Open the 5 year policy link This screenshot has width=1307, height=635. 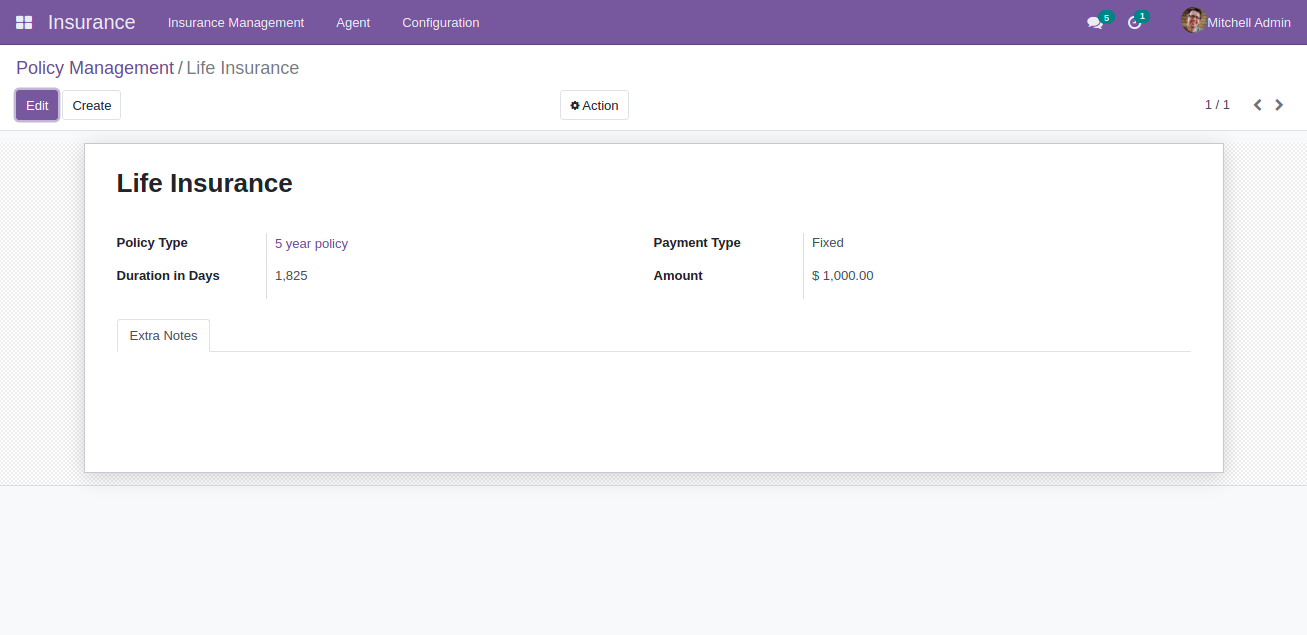coord(311,243)
